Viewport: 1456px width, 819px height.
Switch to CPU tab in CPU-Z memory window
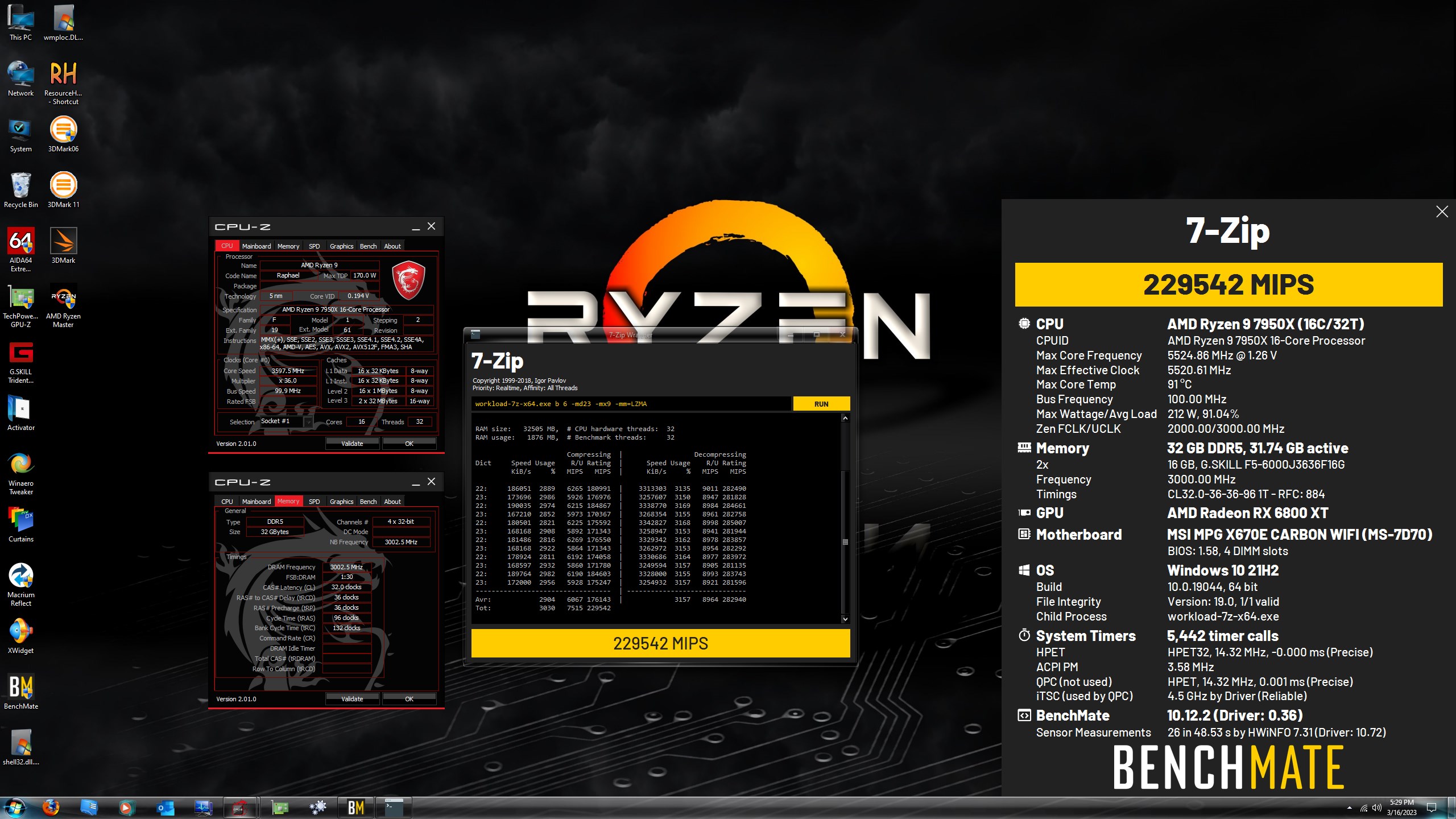pyautogui.click(x=227, y=502)
